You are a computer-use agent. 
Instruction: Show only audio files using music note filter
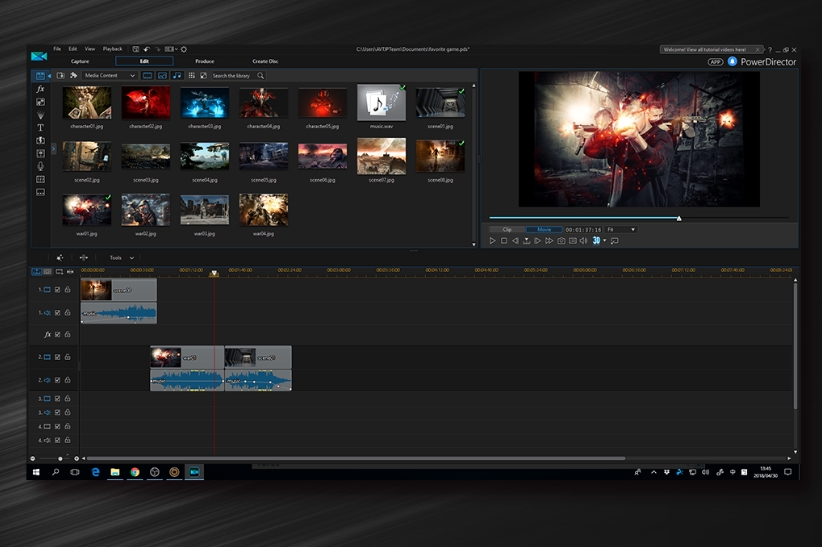(177, 75)
